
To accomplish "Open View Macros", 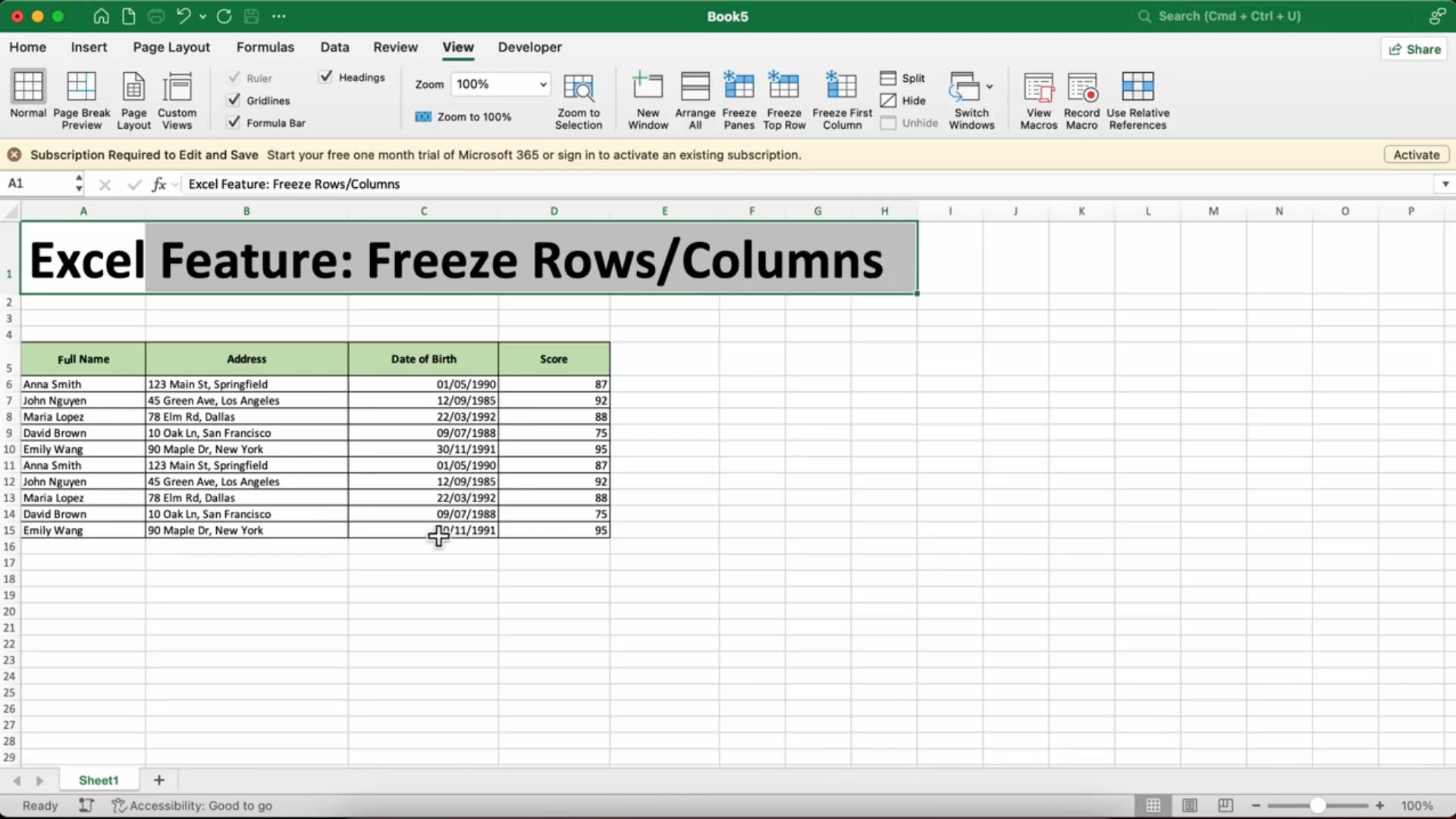I will click(x=1038, y=100).
